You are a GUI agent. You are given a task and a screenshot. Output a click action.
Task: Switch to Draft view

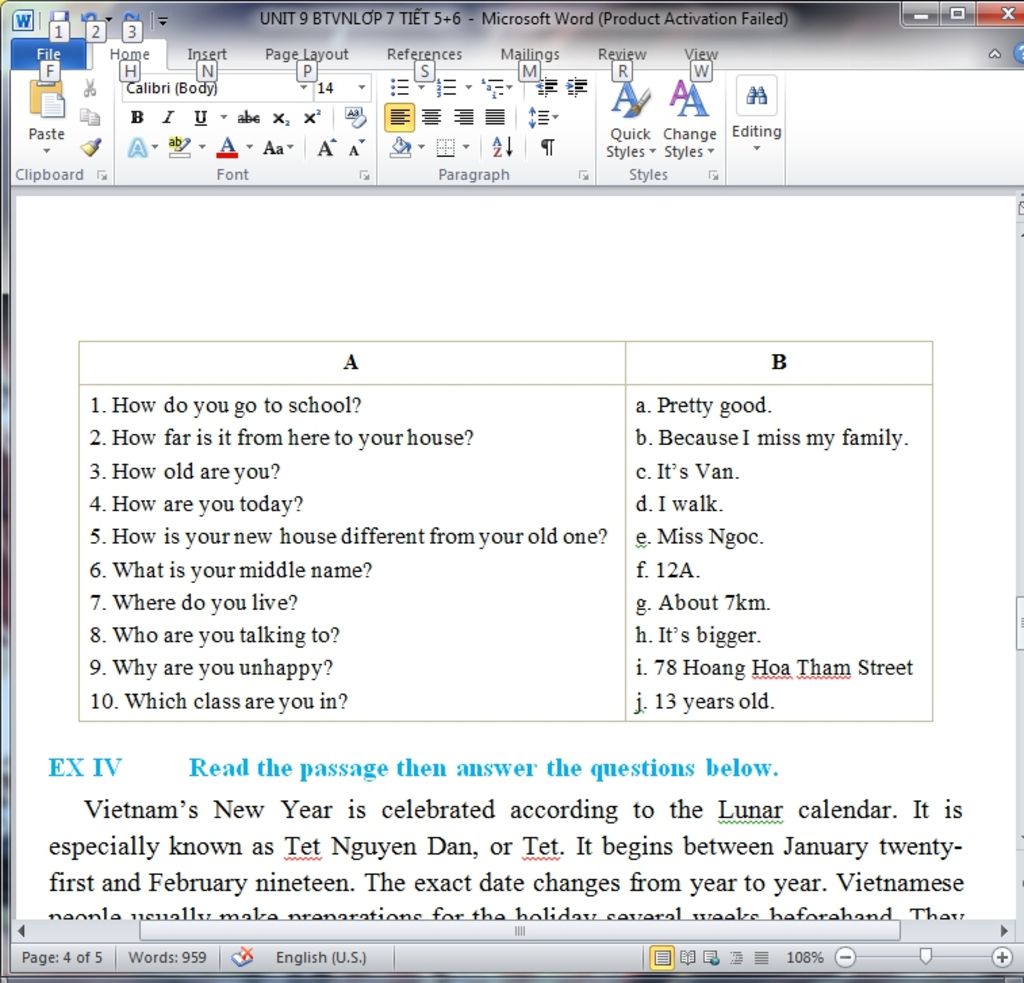(761, 958)
